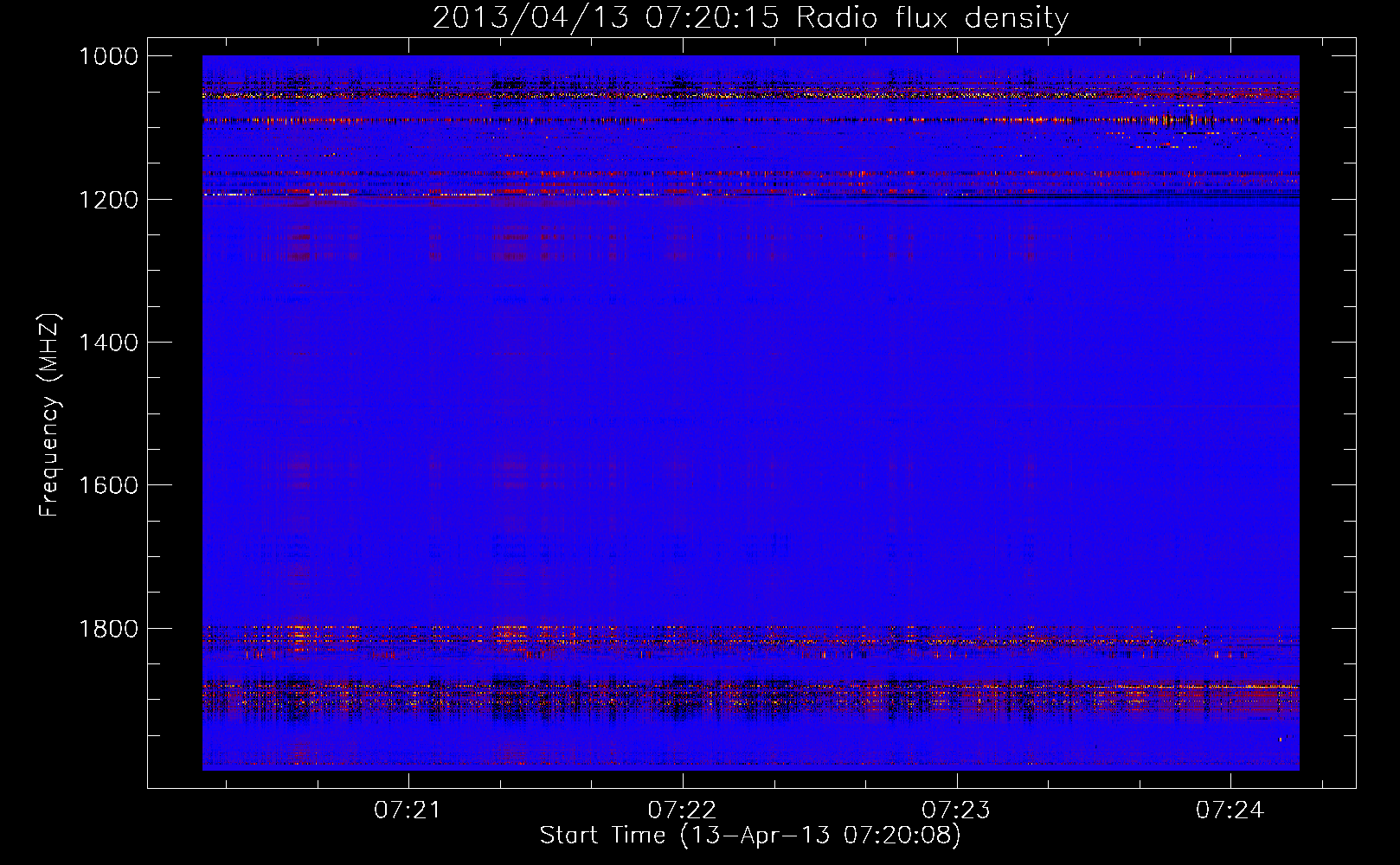Click the Frequency (MHZ) axis label
The height and width of the screenshot is (865, 1400).
click(x=50, y=414)
